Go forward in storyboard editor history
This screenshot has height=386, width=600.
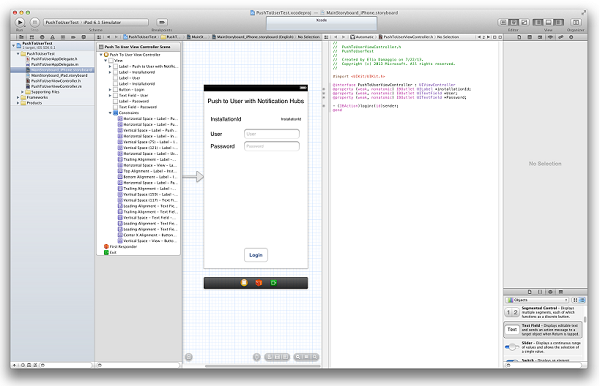click(116, 37)
